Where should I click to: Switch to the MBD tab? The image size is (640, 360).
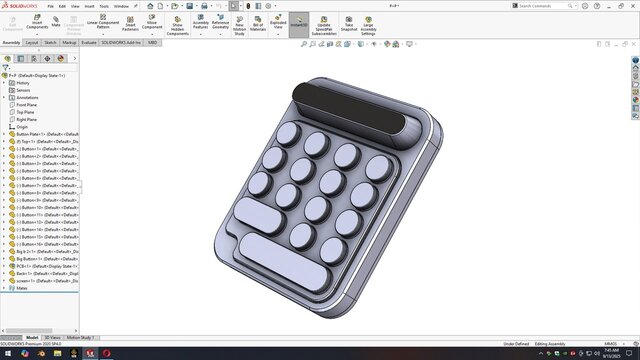point(153,42)
